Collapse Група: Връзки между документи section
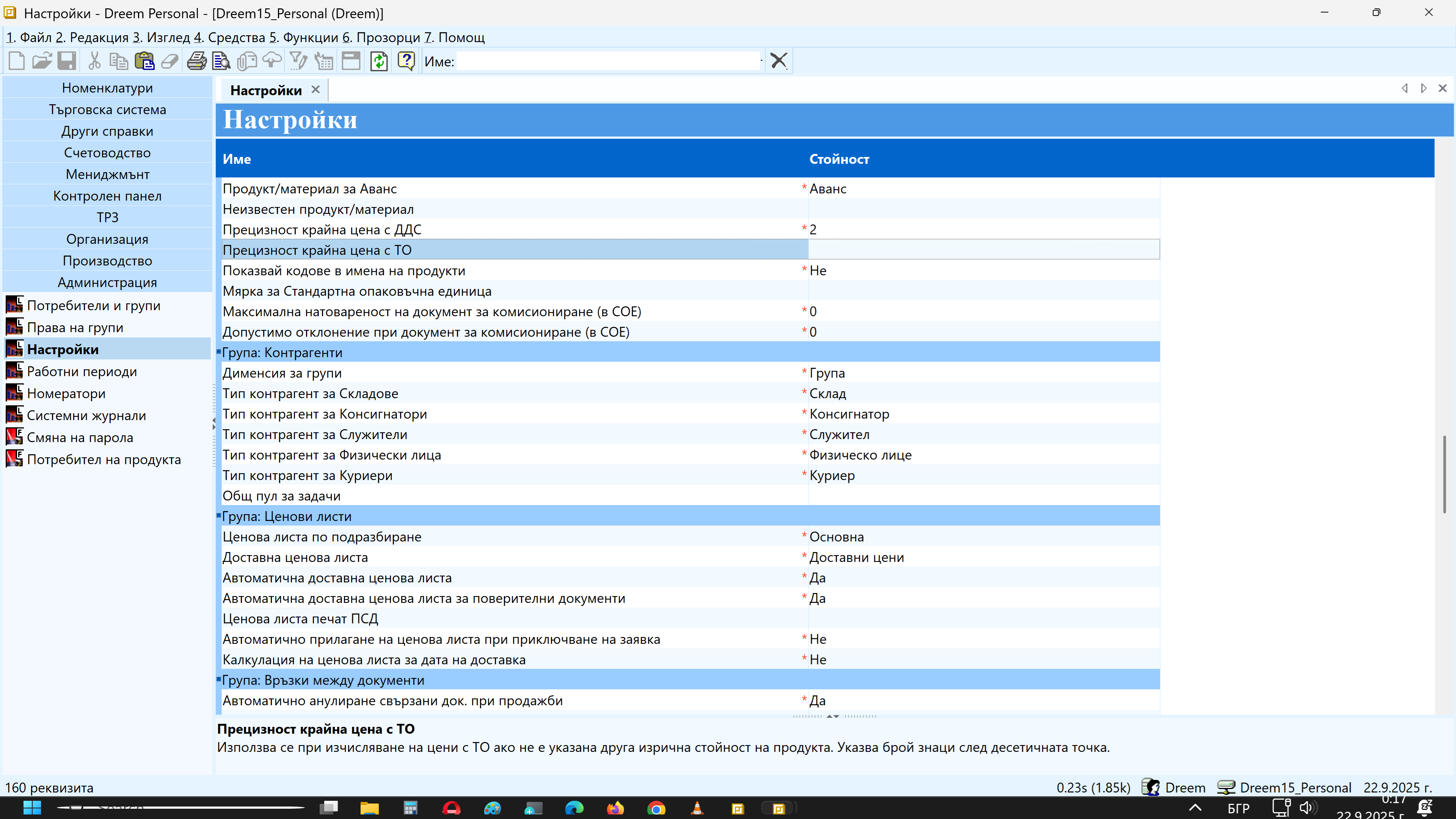1456x819 pixels. [x=219, y=680]
